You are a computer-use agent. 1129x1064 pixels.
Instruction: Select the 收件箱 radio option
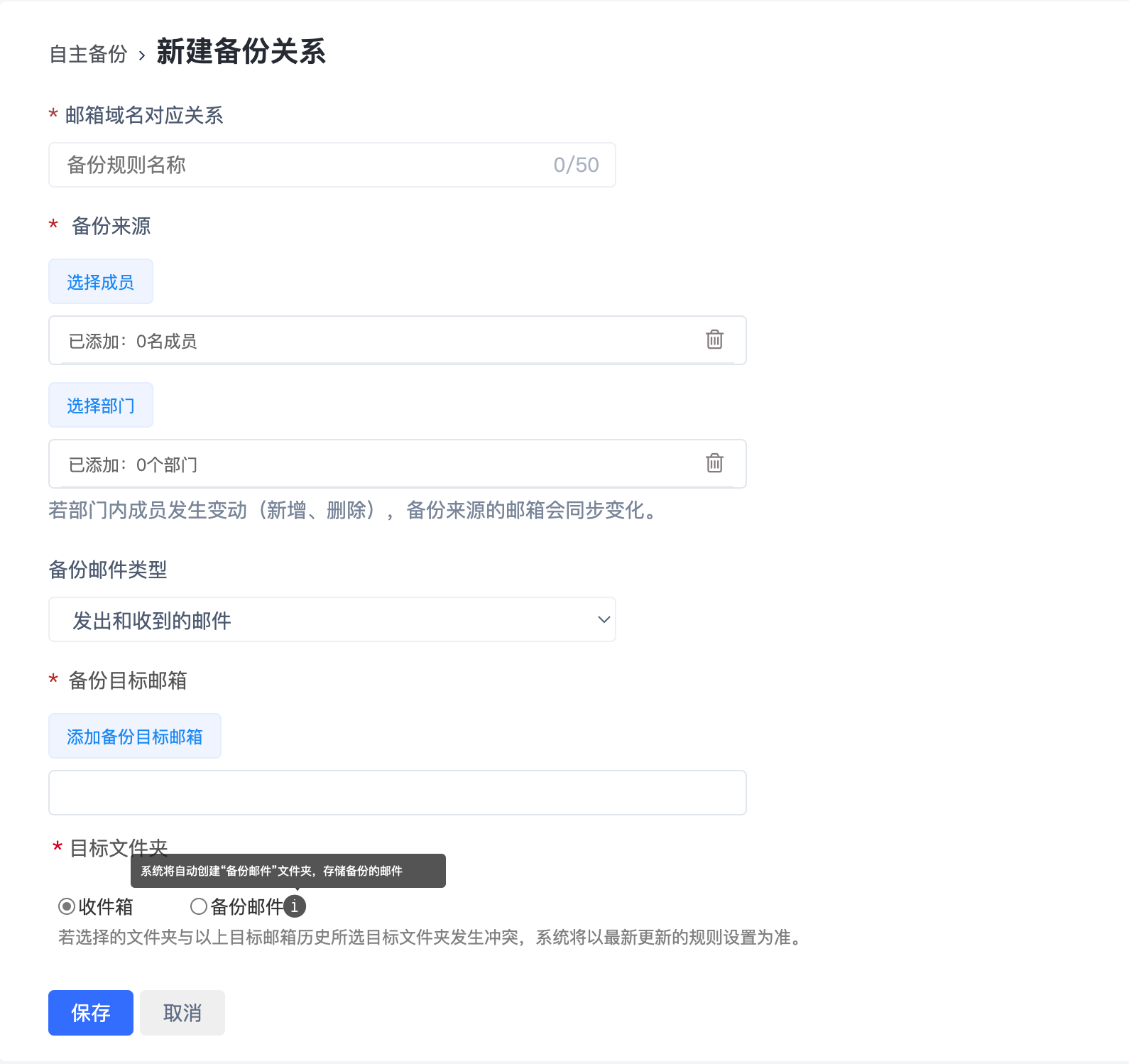point(67,906)
